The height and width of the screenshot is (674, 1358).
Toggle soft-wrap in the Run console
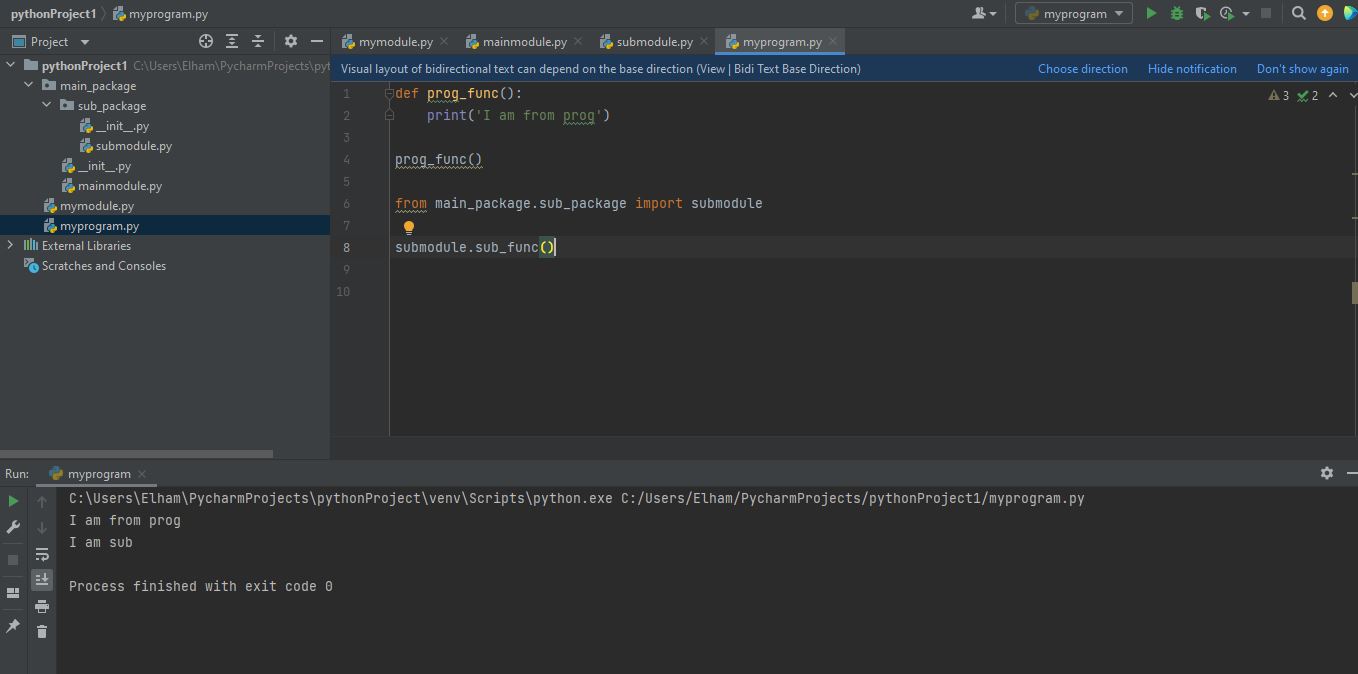(x=42, y=554)
